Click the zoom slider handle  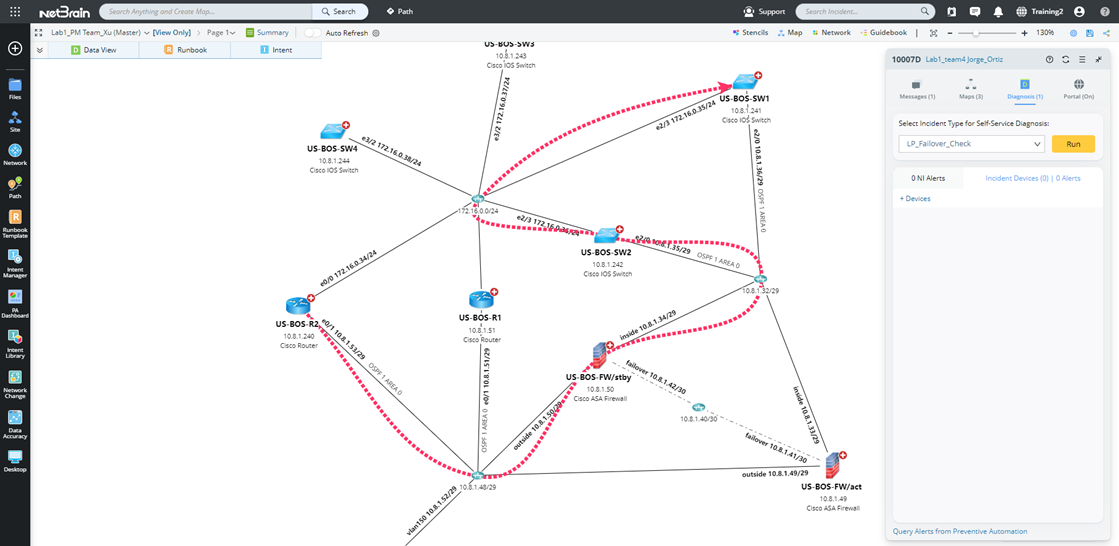(x=976, y=33)
